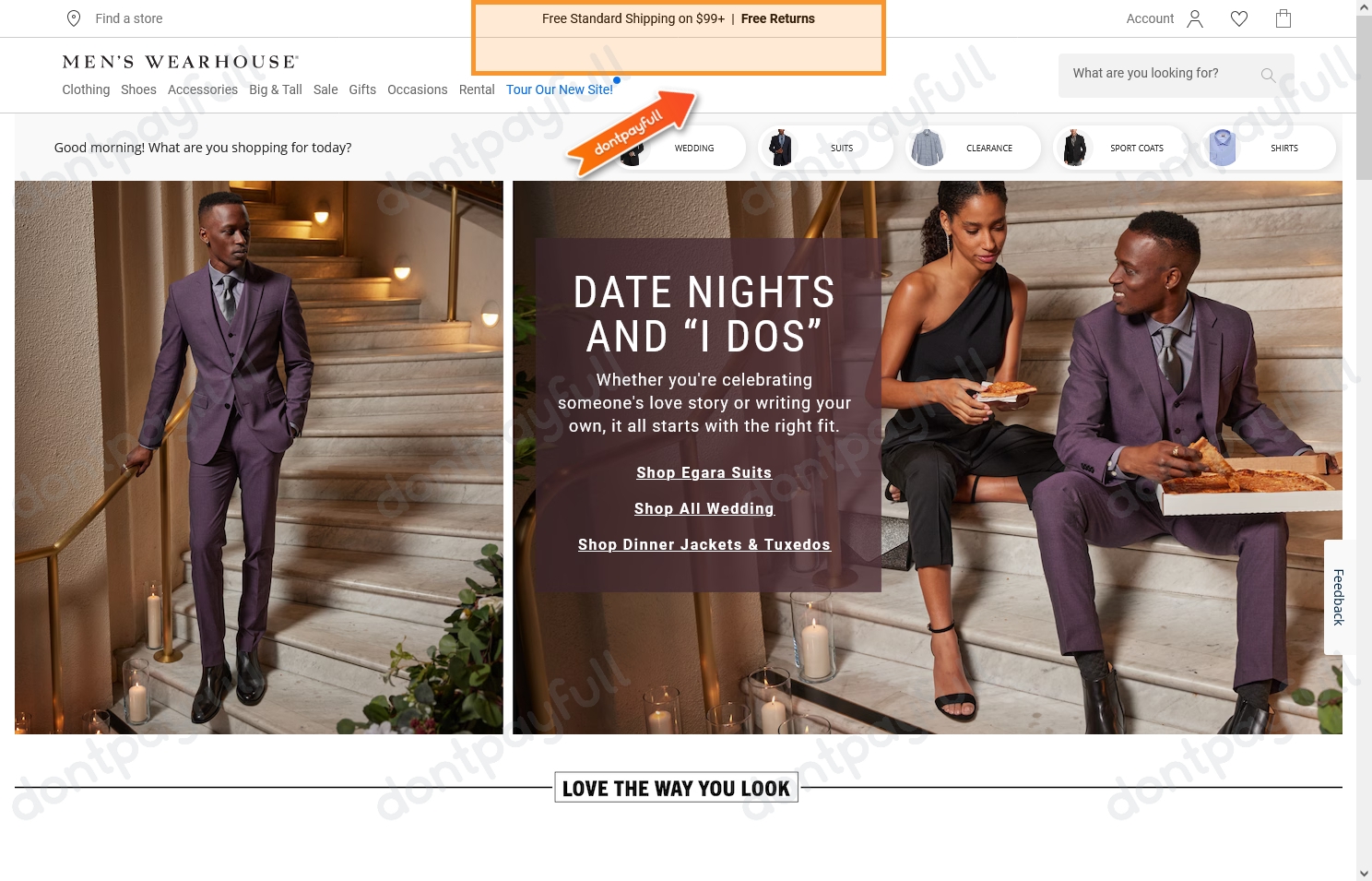The image size is (1372, 881).
Task: Open the Account user icon
Action: (1195, 18)
